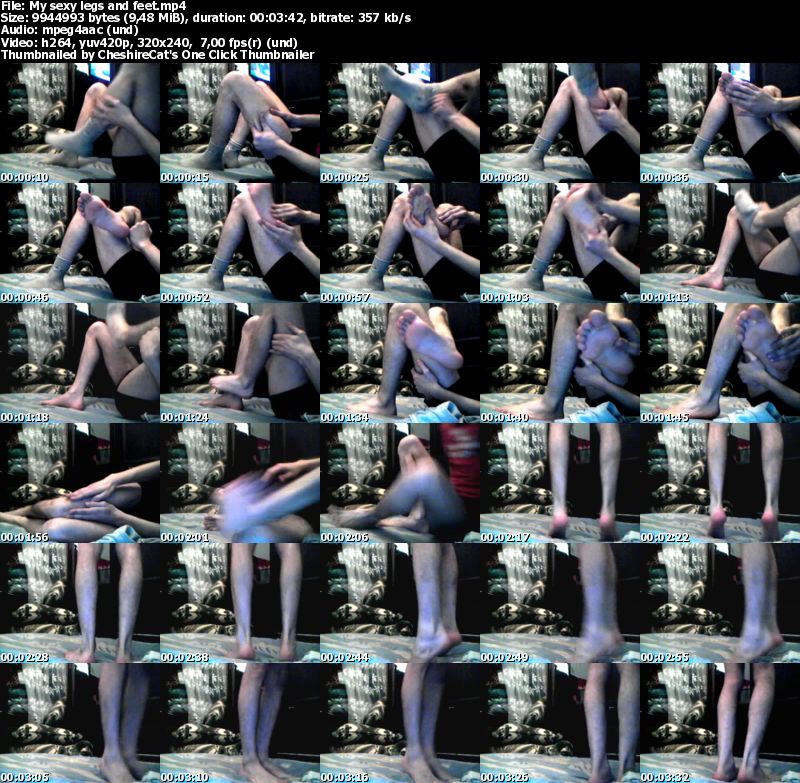Select the frame at 00:00:15
The image size is (800, 783).
(x=240, y=121)
